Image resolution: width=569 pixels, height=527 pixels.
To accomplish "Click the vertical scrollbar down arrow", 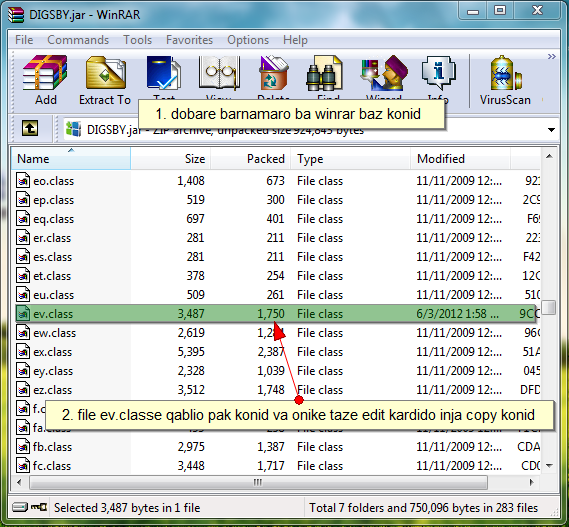I will point(549,466).
